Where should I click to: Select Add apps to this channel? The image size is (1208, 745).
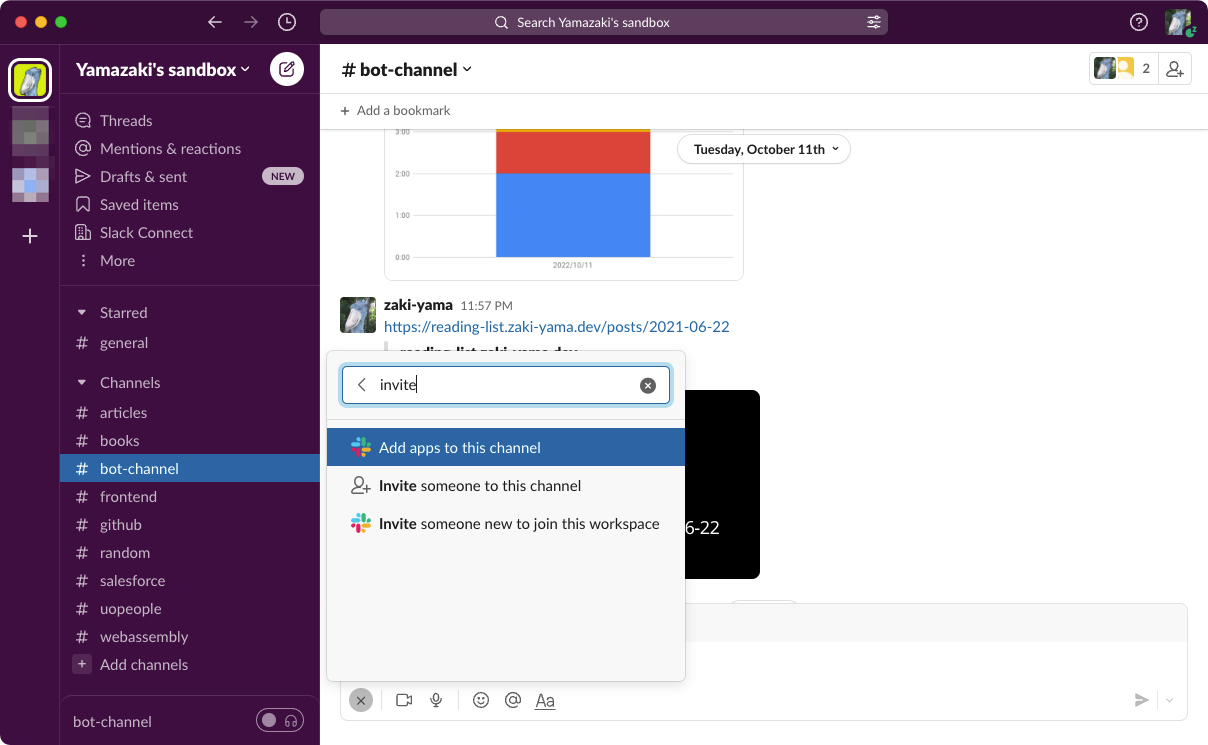[506, 447]
